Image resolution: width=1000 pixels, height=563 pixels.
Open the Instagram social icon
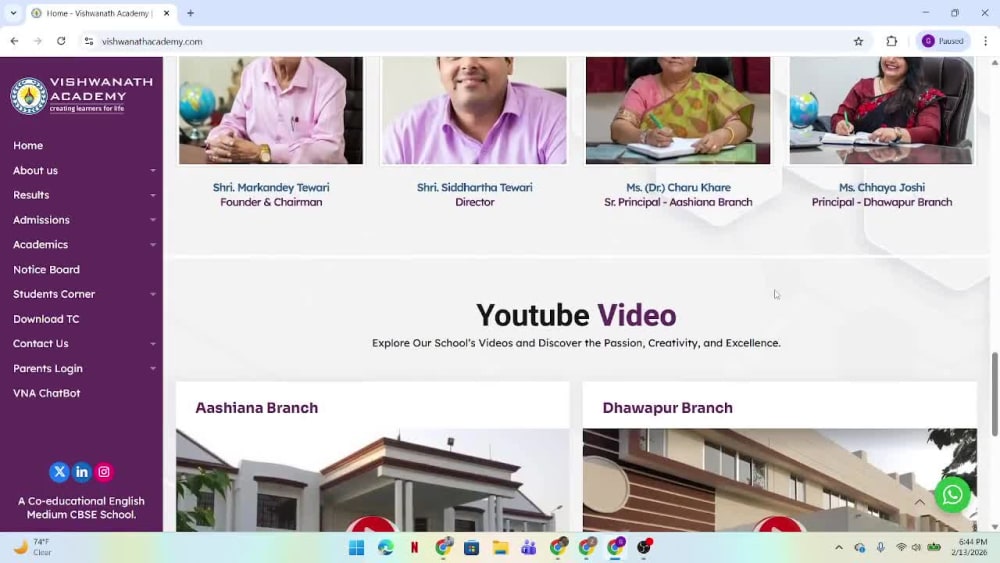pos(104,472)
